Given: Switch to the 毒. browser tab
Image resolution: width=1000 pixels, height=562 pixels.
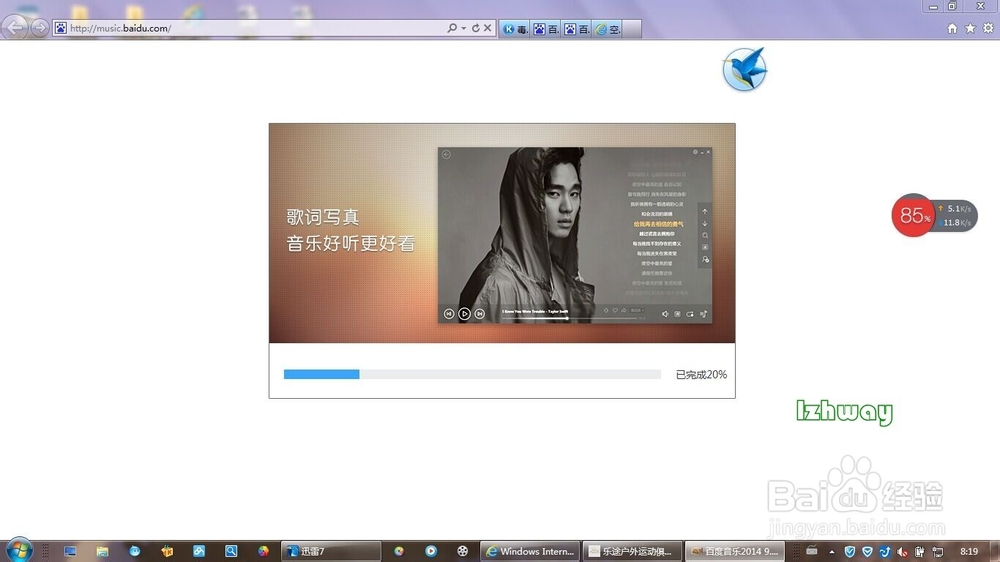Looking at the screenshot, I should pyautogui.click(x=515, y=29).
